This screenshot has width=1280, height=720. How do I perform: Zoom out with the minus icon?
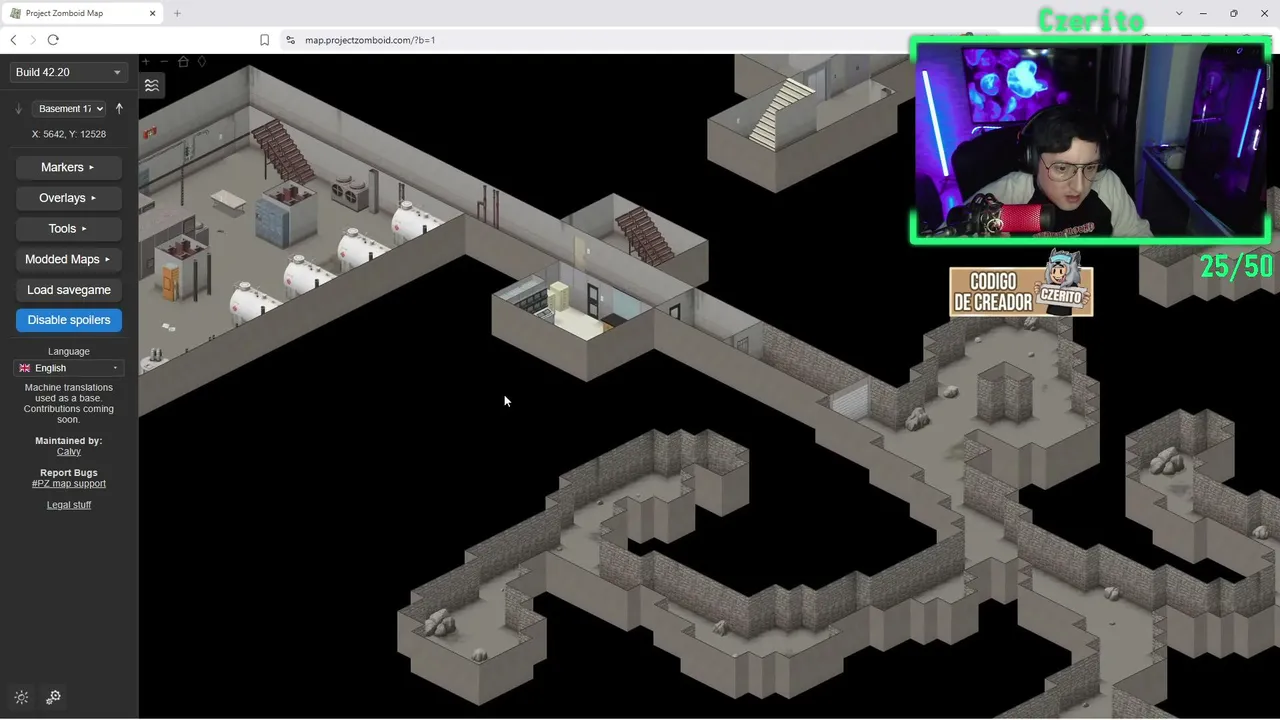165,62
